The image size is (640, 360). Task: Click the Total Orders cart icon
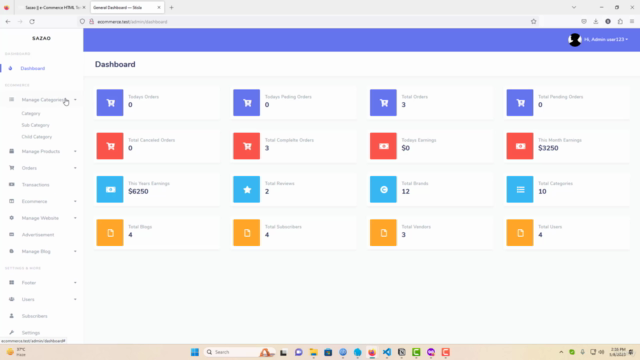[x=383, y=102]
